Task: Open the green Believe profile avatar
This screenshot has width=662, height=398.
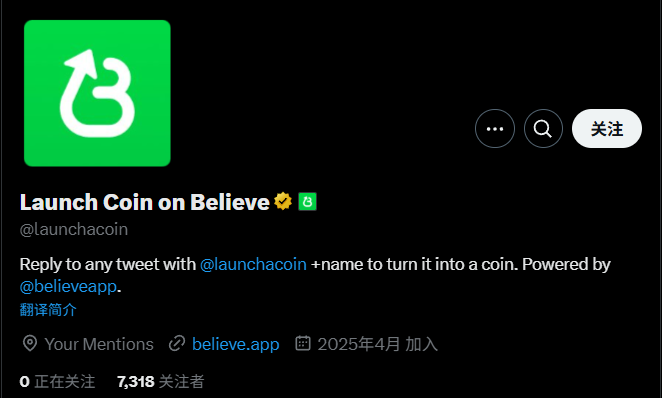Action: pyautogui.click(x=97, y=93)
